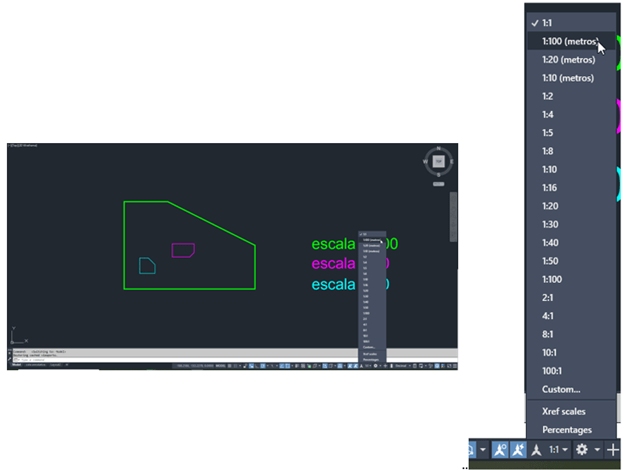Choose 1:20 (metros) scale entry

[x=568, y=60]
